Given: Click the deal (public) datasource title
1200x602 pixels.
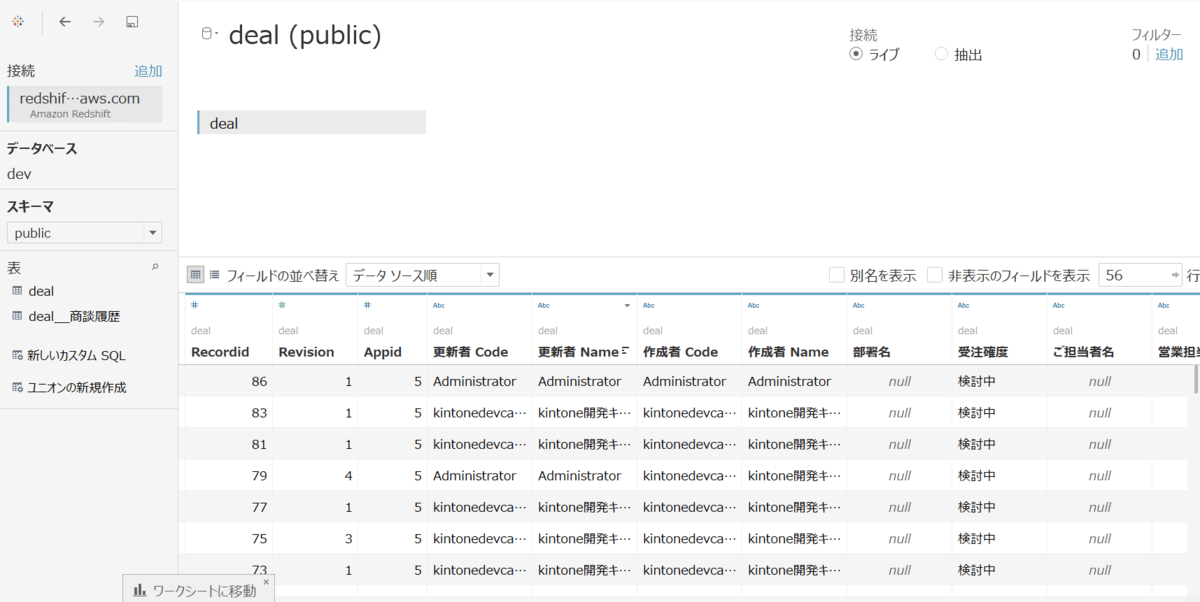Looking at the screenshot, I should [305, 36].
